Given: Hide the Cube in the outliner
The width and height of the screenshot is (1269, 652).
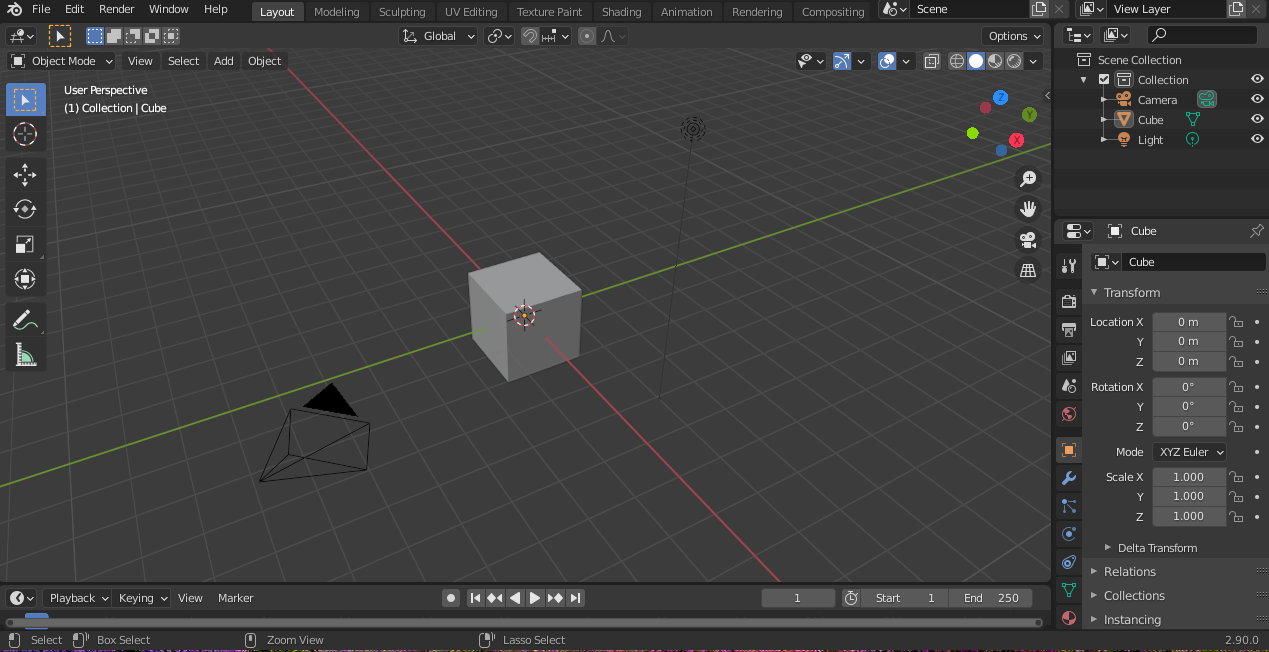Looking at the screenshot, I should pyautogui.click(x=1257, y=120).
